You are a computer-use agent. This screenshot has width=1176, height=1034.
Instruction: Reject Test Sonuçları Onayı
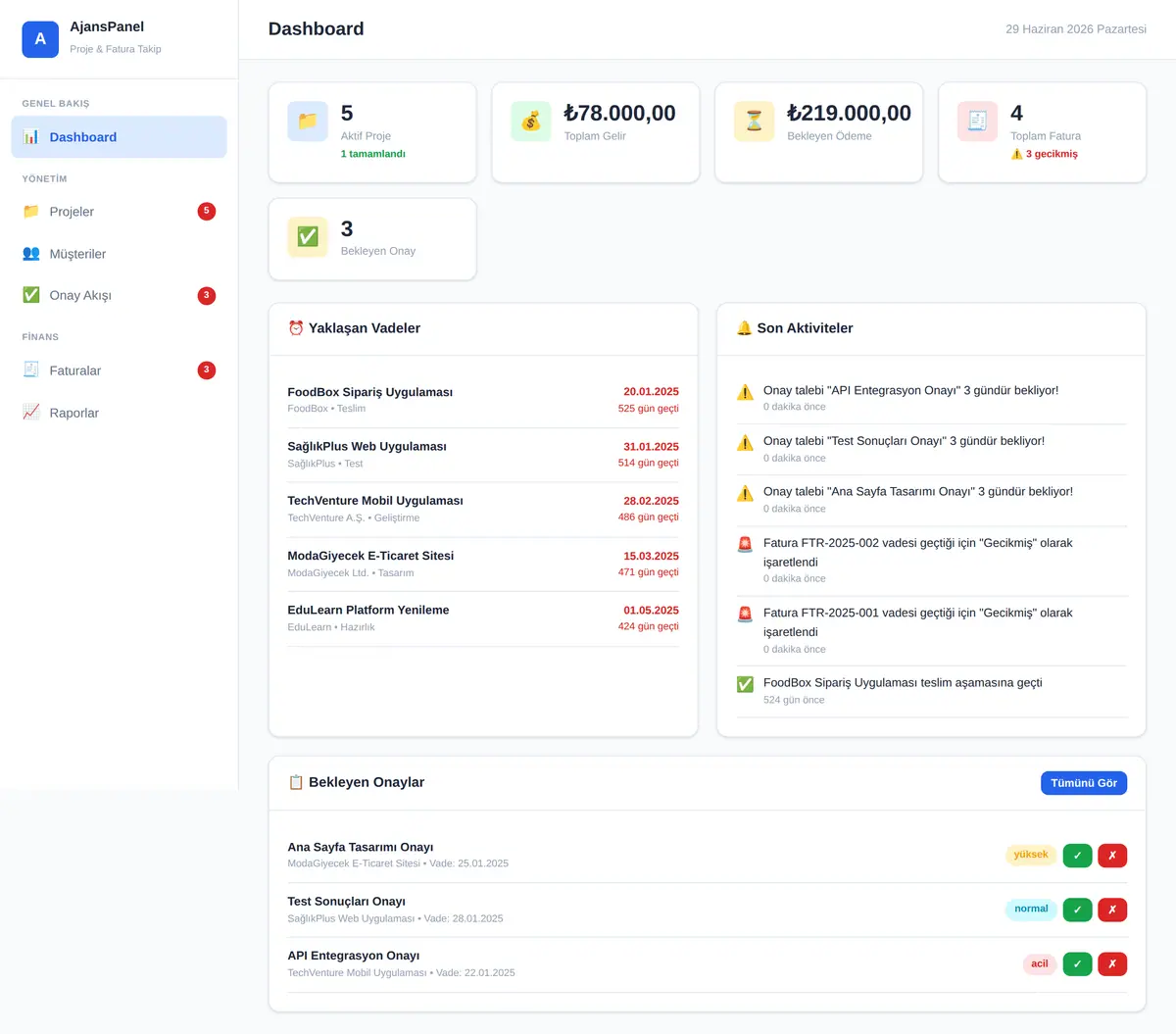[1112, 910]
